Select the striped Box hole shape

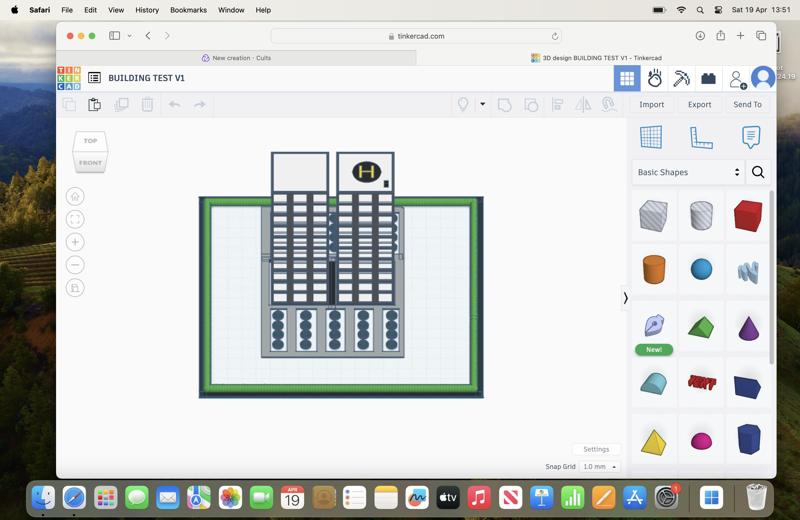pyautogui.click(x=654, y=215)
